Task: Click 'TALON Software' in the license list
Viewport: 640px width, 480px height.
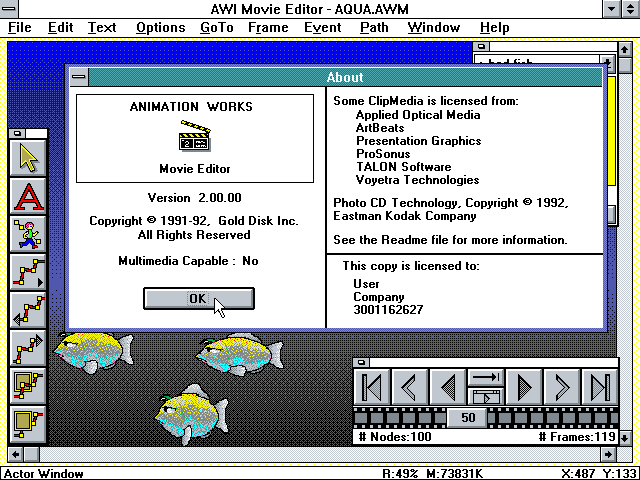Action: (x=403, y=167)
